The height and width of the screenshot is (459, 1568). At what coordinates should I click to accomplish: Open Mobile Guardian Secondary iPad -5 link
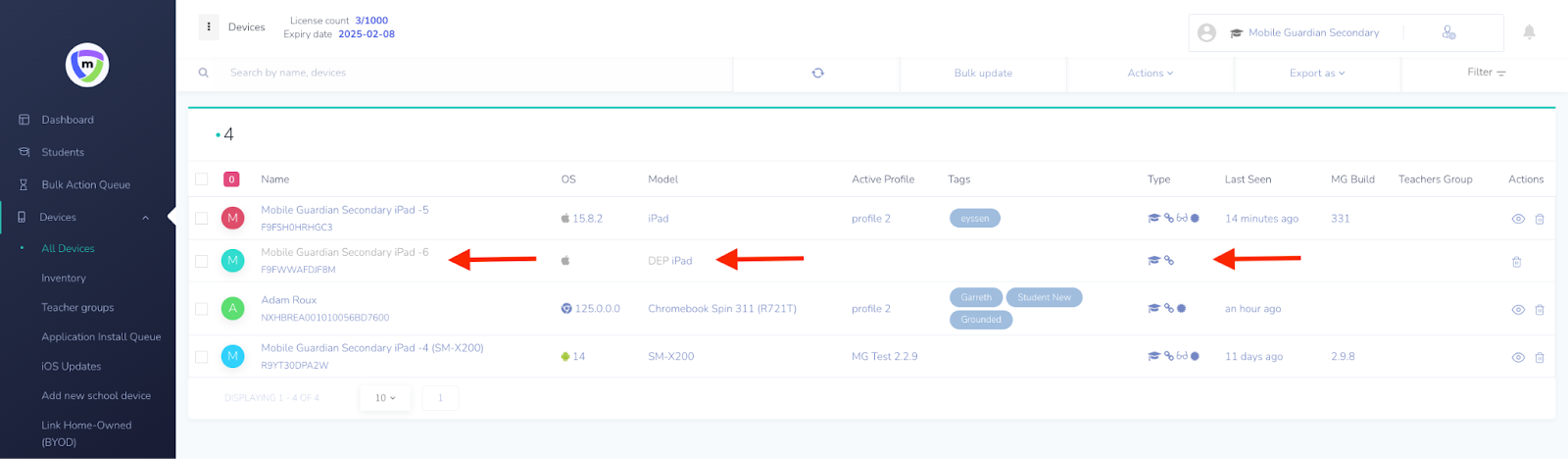click(x=345, y=210)
